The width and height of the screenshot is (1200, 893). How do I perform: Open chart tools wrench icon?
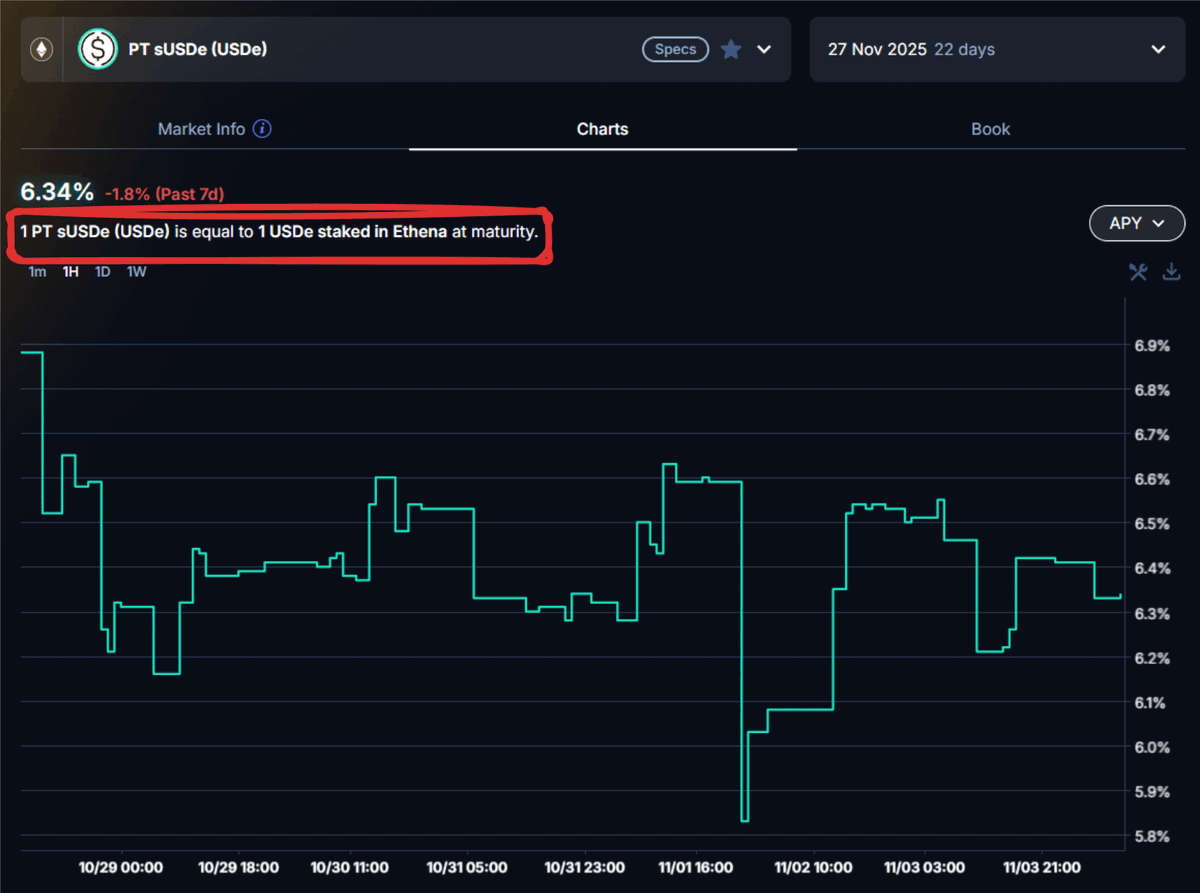[1138, 272]
